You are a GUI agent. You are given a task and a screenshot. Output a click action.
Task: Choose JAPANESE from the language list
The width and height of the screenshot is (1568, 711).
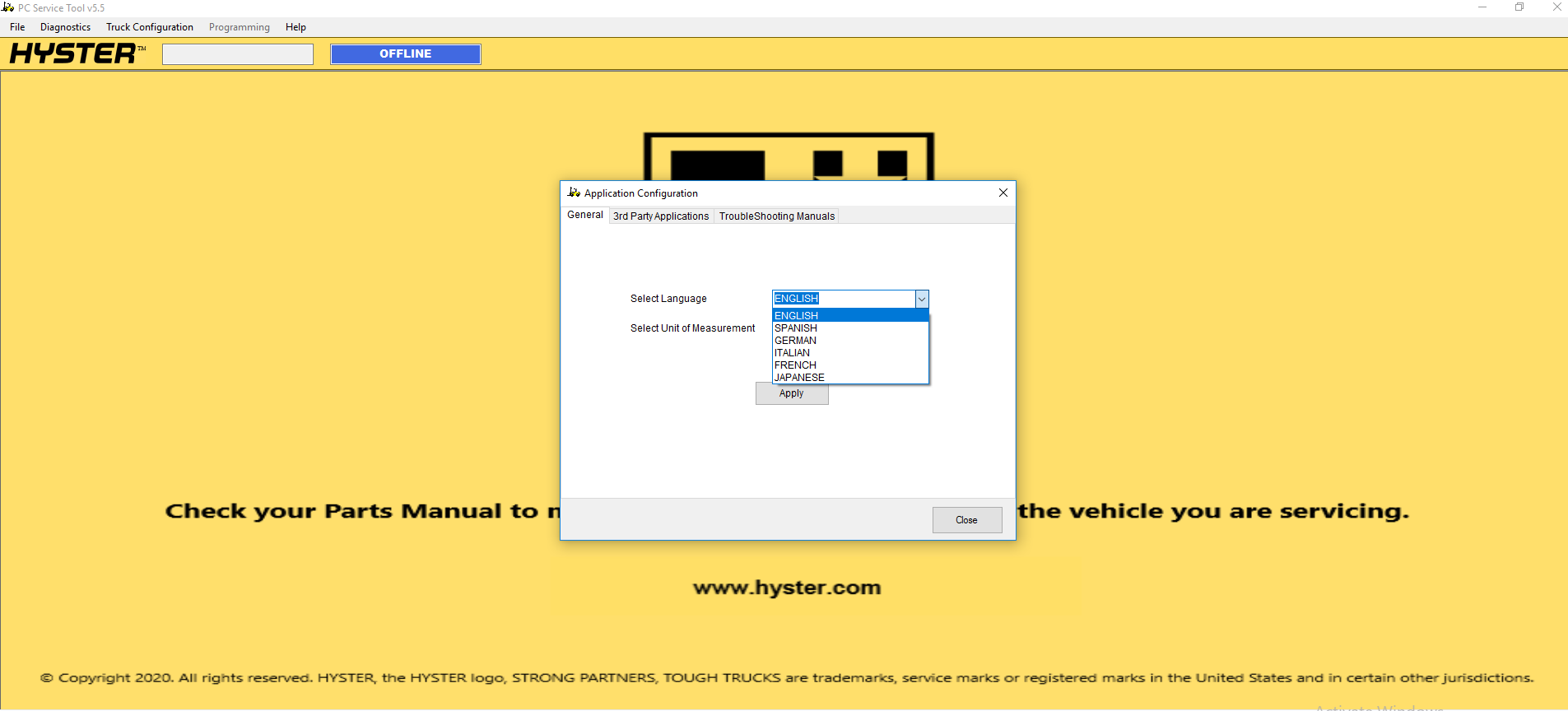tap(850, 377)
